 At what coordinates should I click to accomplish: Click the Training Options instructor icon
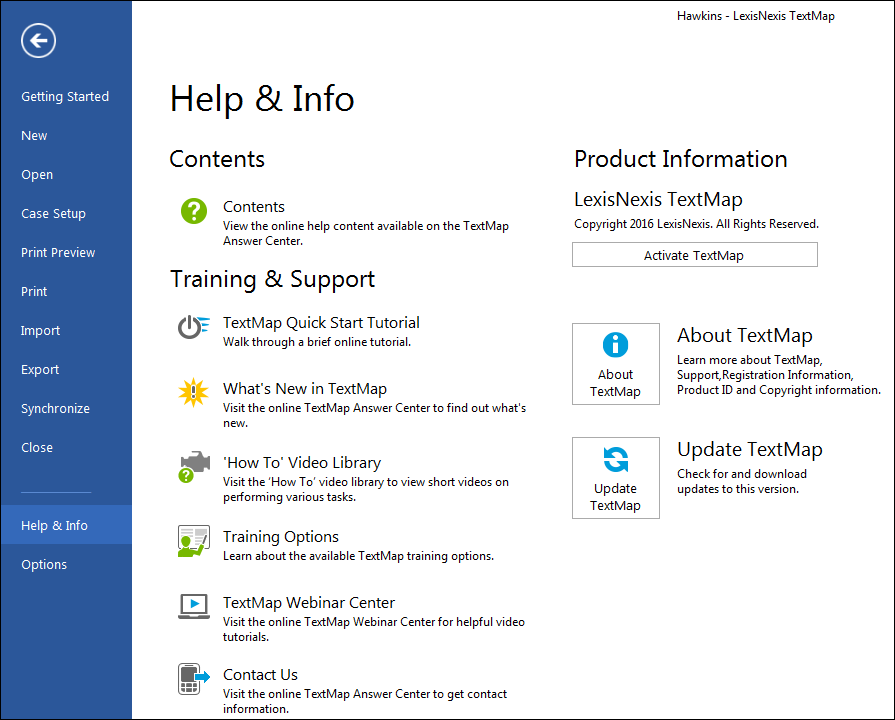pos(193,541)
